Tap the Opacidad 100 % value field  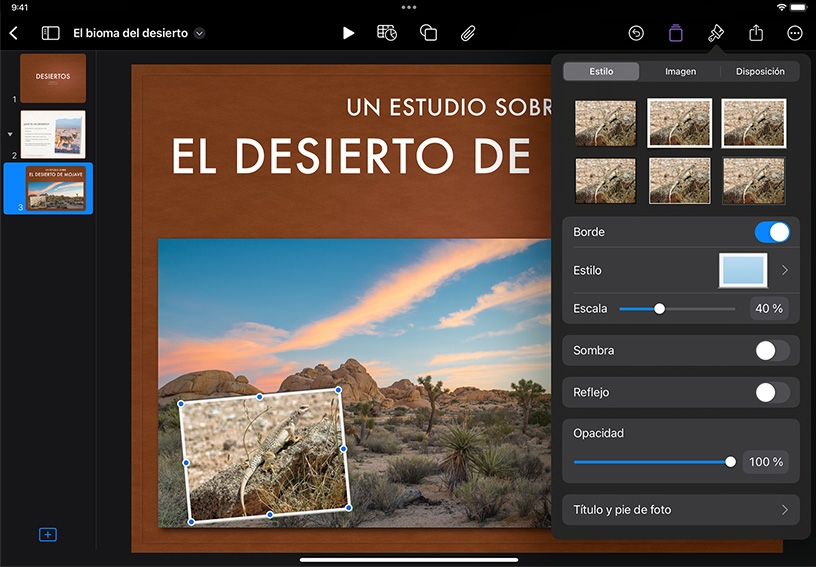(x=766, y=462)
